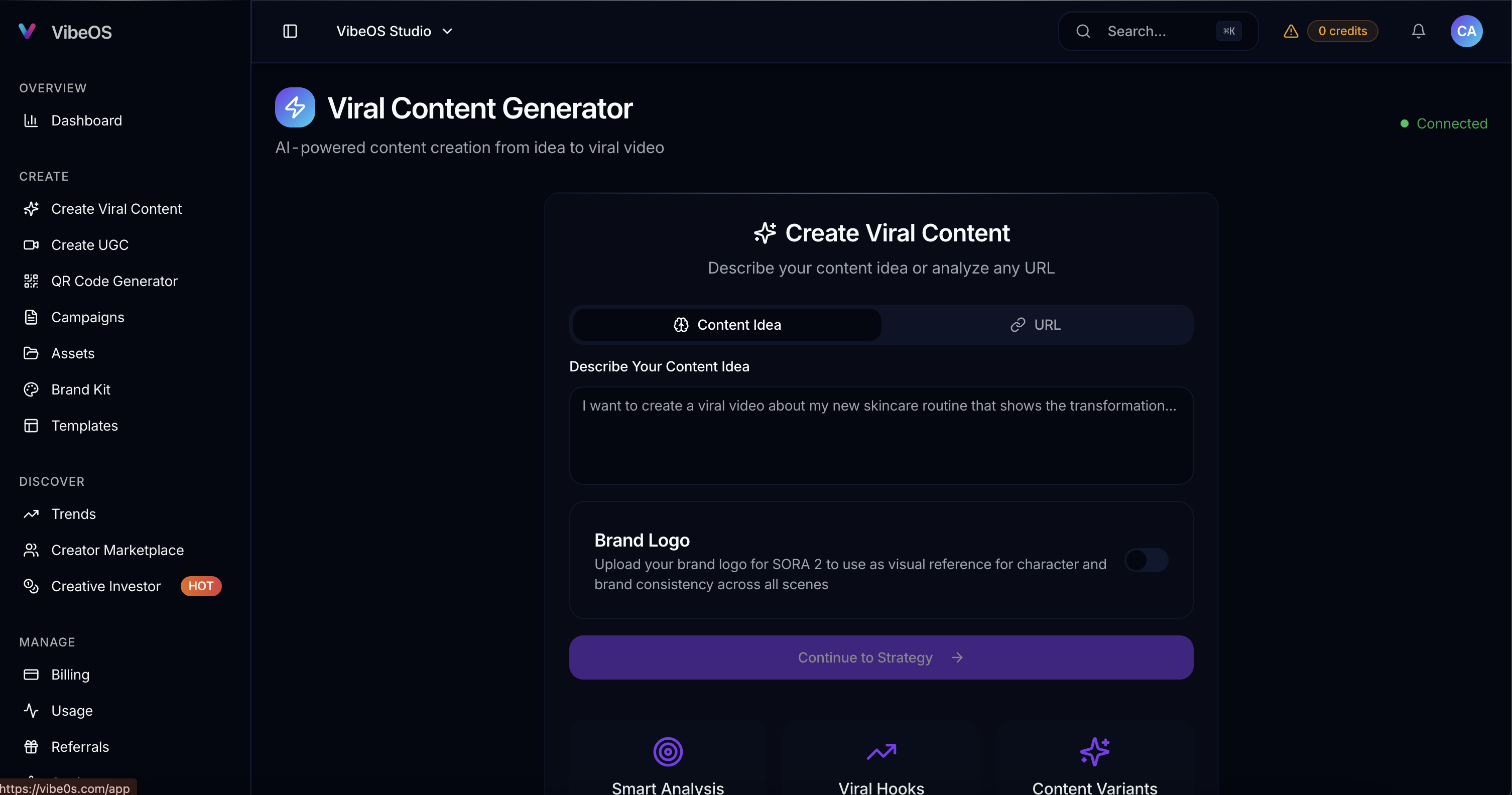Select the Content Idea mode
The width and height of the screenshot is (1512, 795).
[x=727, y=324]
